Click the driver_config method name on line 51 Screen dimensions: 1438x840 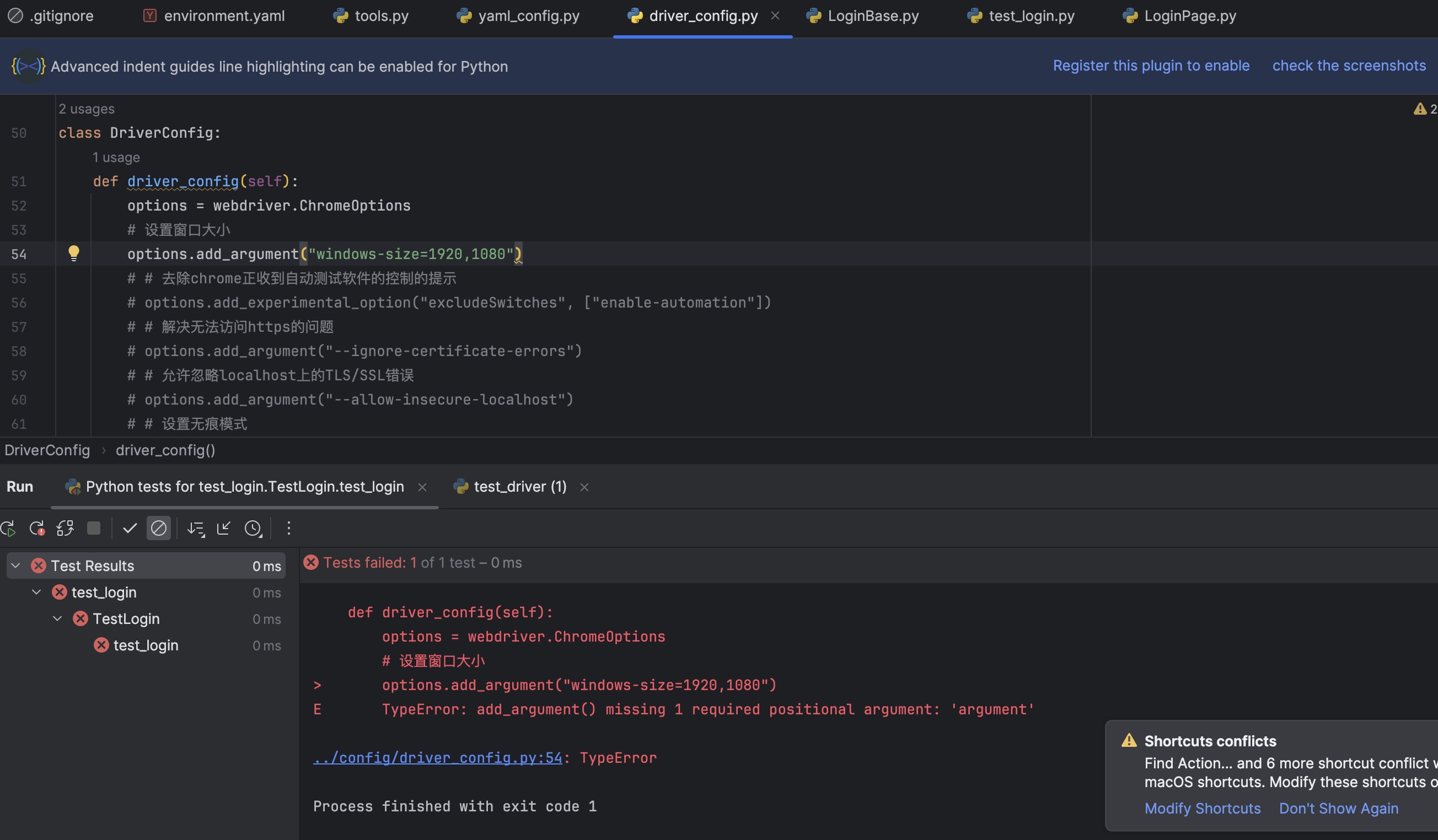[x=183, y=181]
